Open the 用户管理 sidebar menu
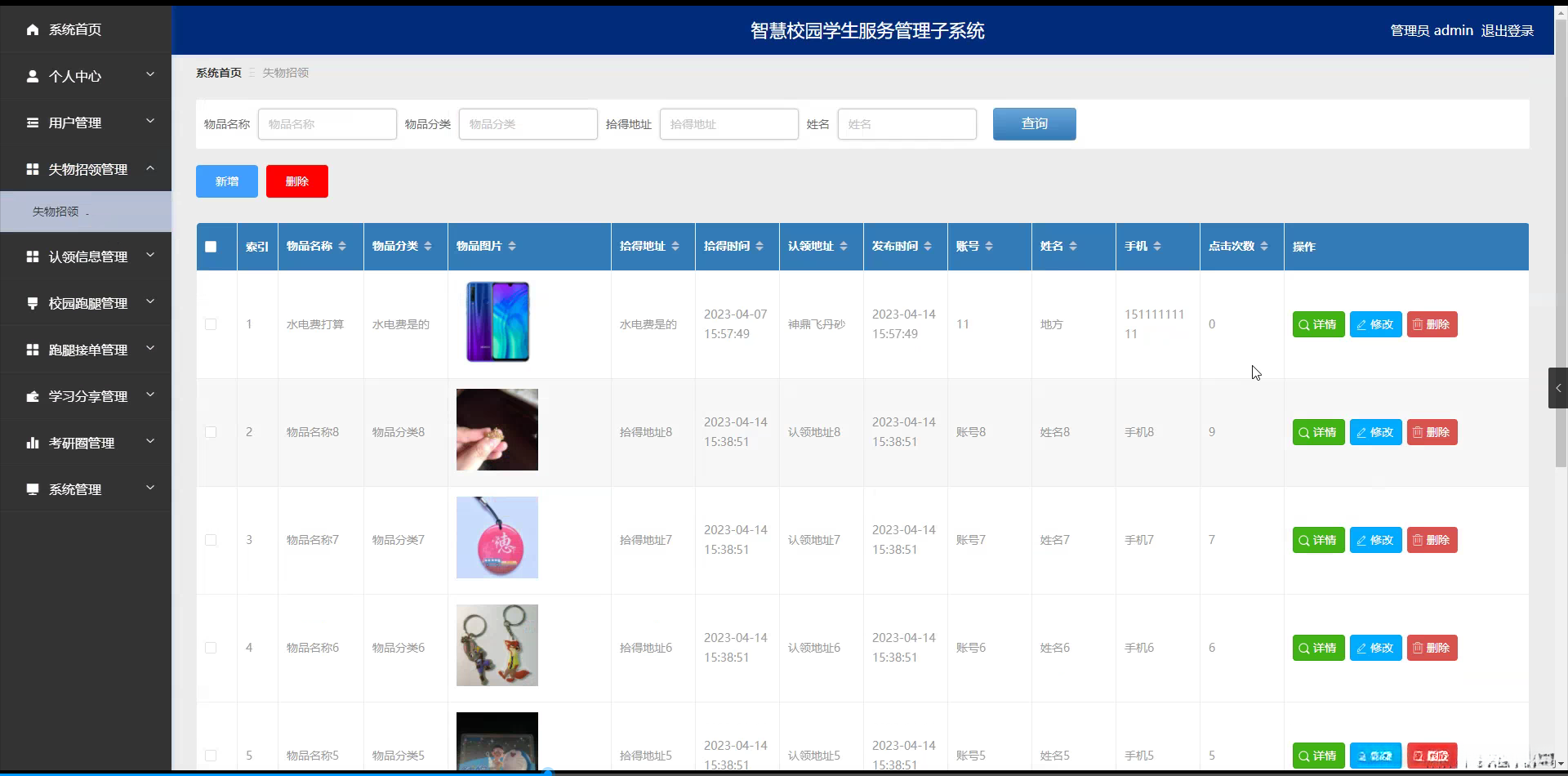The height and width of the screenshot is (776, 1568). 86,123
